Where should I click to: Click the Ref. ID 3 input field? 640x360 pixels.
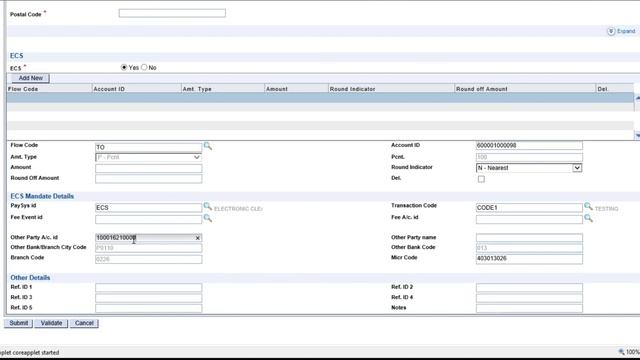pos(149,298)
